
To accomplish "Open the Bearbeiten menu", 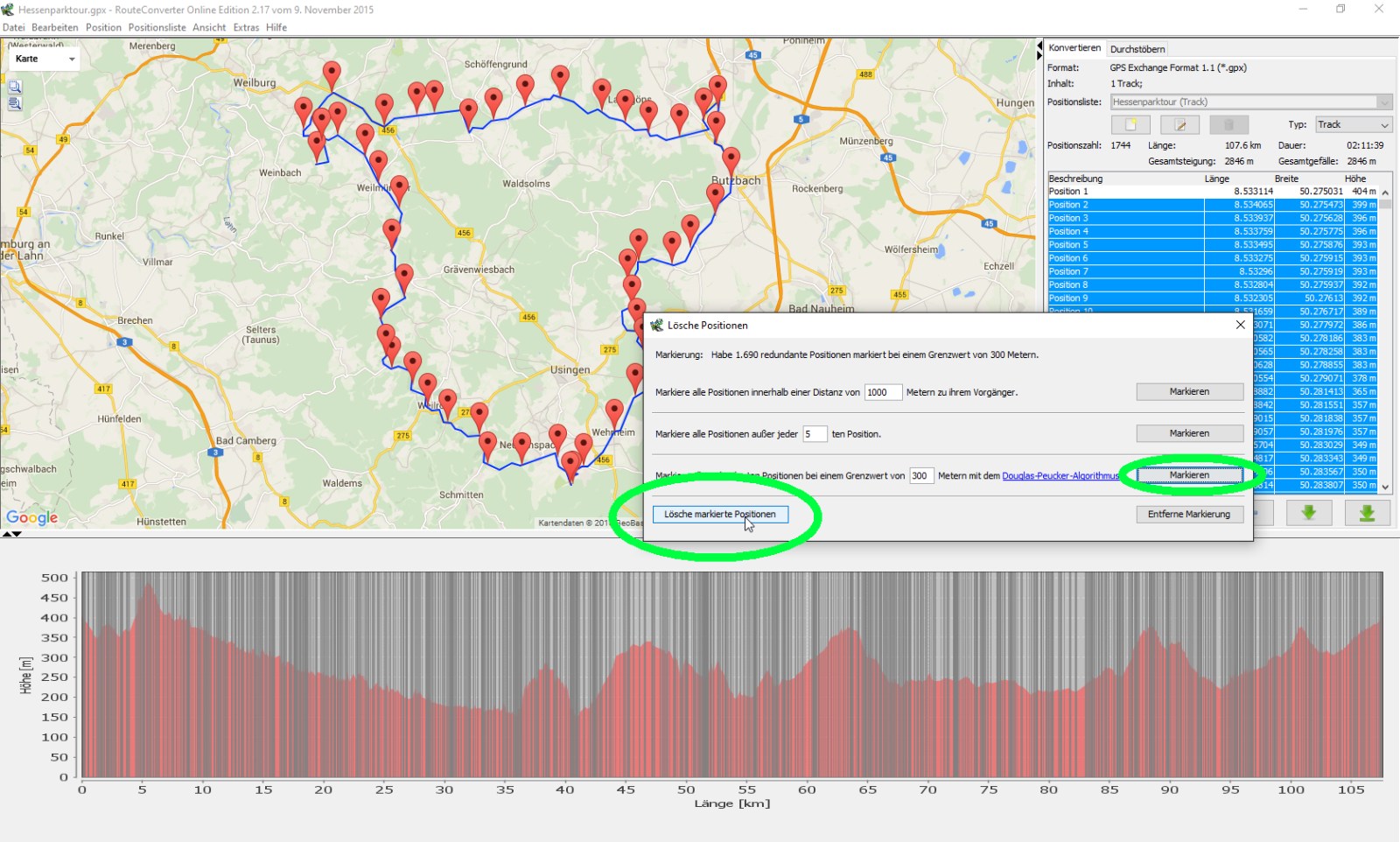I will tap(55, 27).
